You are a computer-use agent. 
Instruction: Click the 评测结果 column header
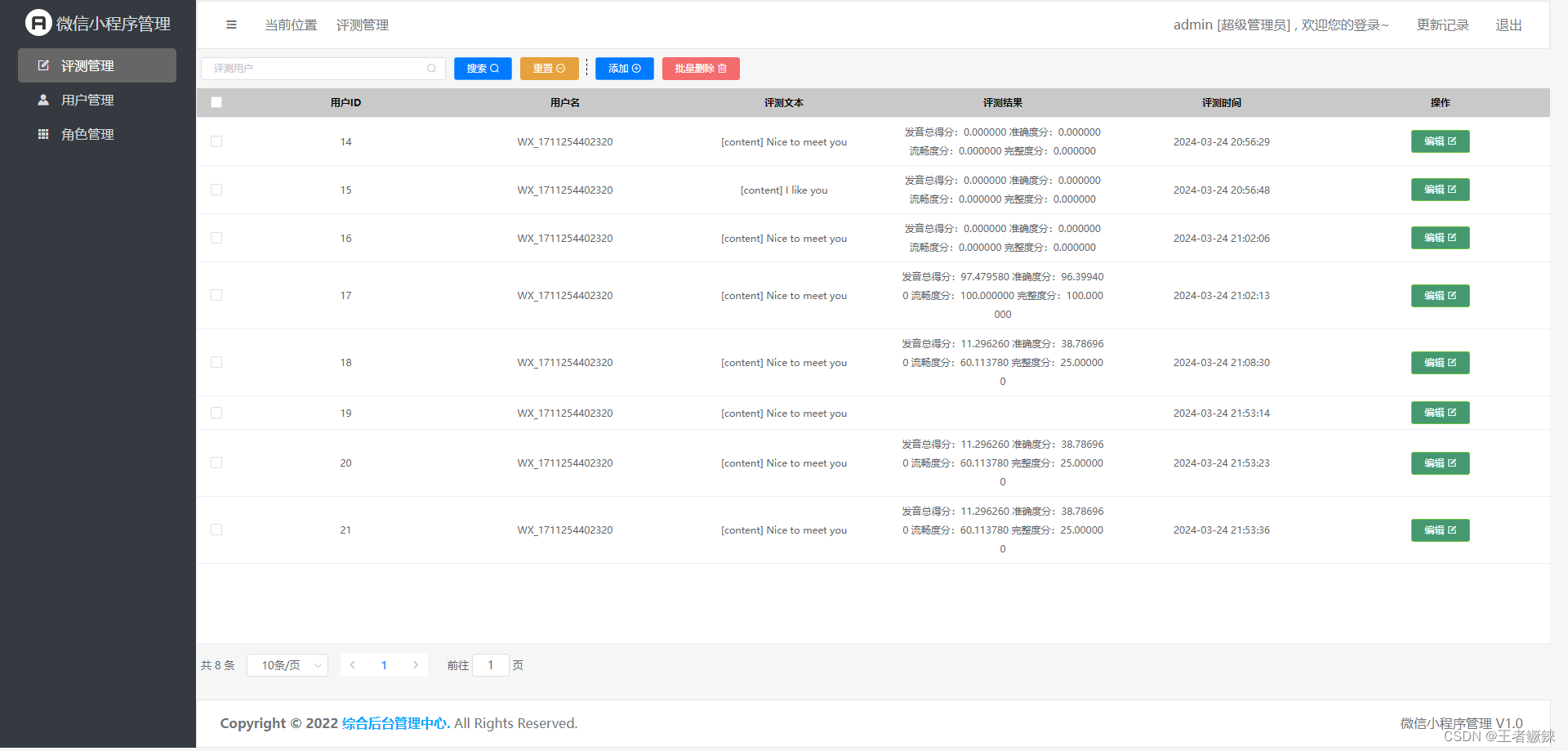click(1003, 103)
